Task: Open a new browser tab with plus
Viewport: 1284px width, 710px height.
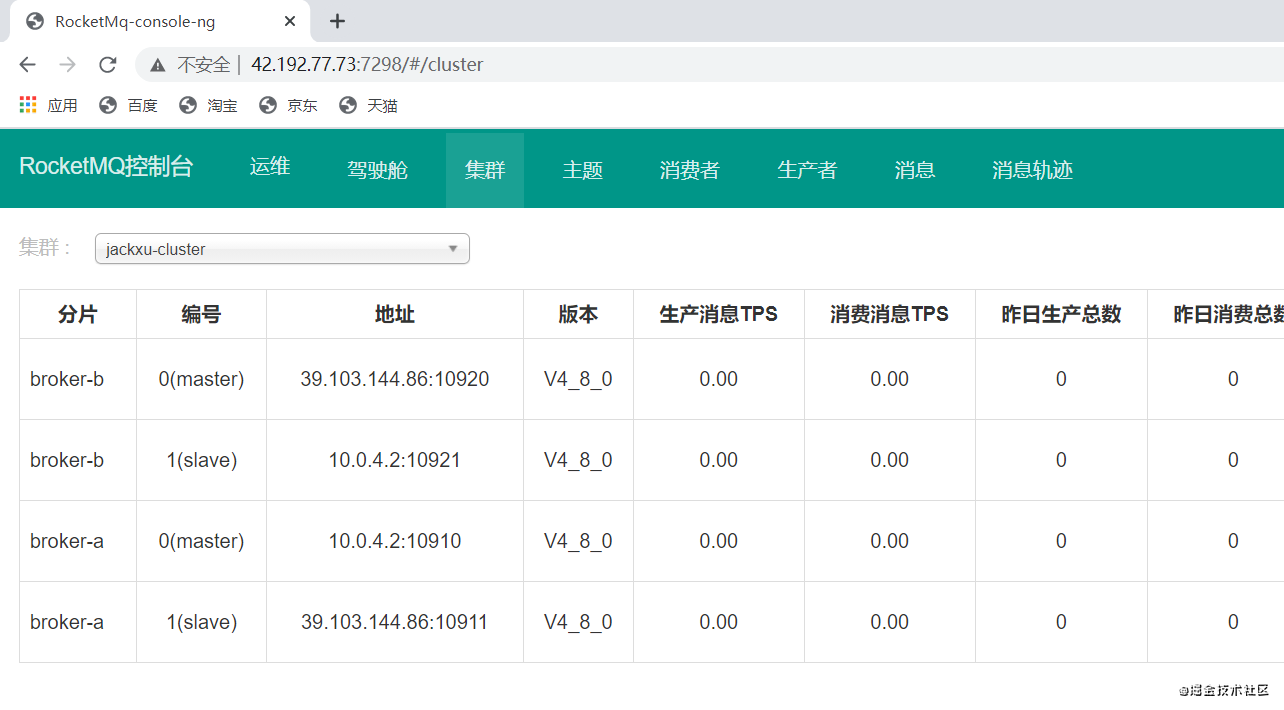Action: 338,21
